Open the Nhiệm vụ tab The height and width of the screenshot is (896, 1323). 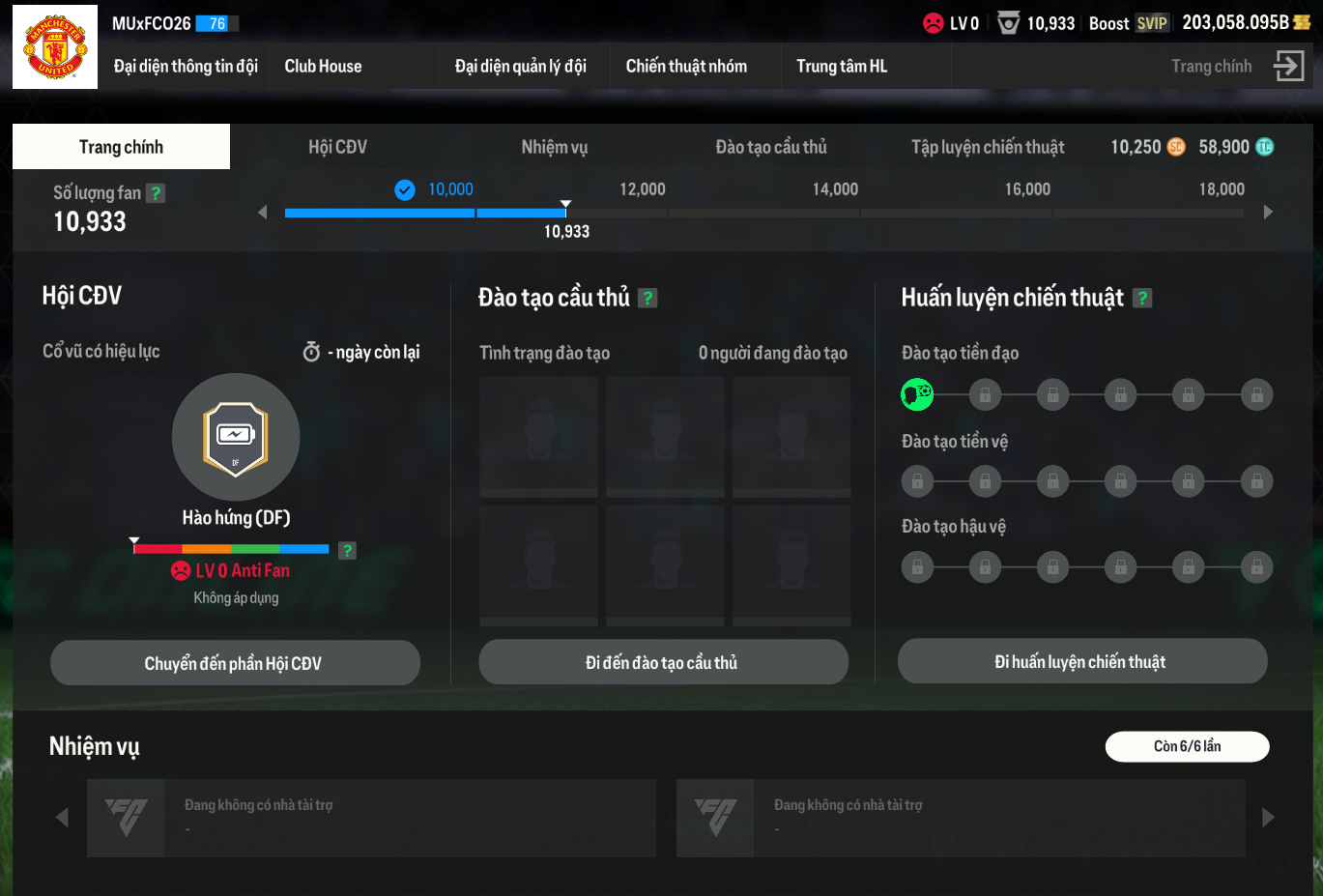click(x=554, y=147)
